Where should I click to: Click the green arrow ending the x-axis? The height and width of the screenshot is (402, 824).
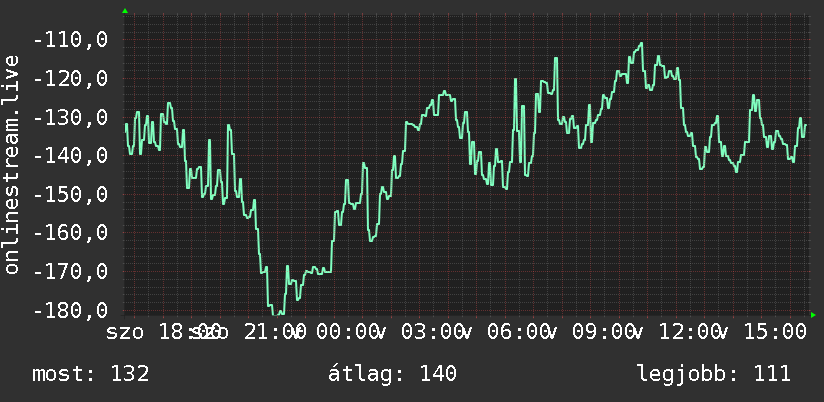[x=813, y=315]
